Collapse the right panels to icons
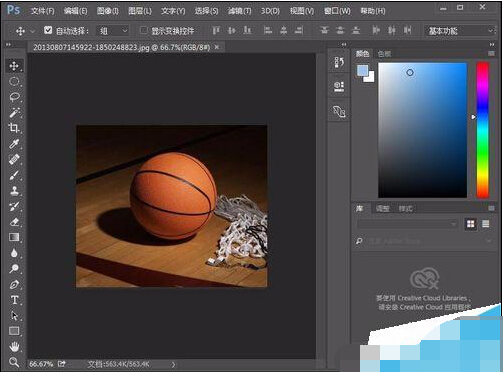The height and width of the screenshot is (372, 503). pyautogui.click(x=492, y=44)
